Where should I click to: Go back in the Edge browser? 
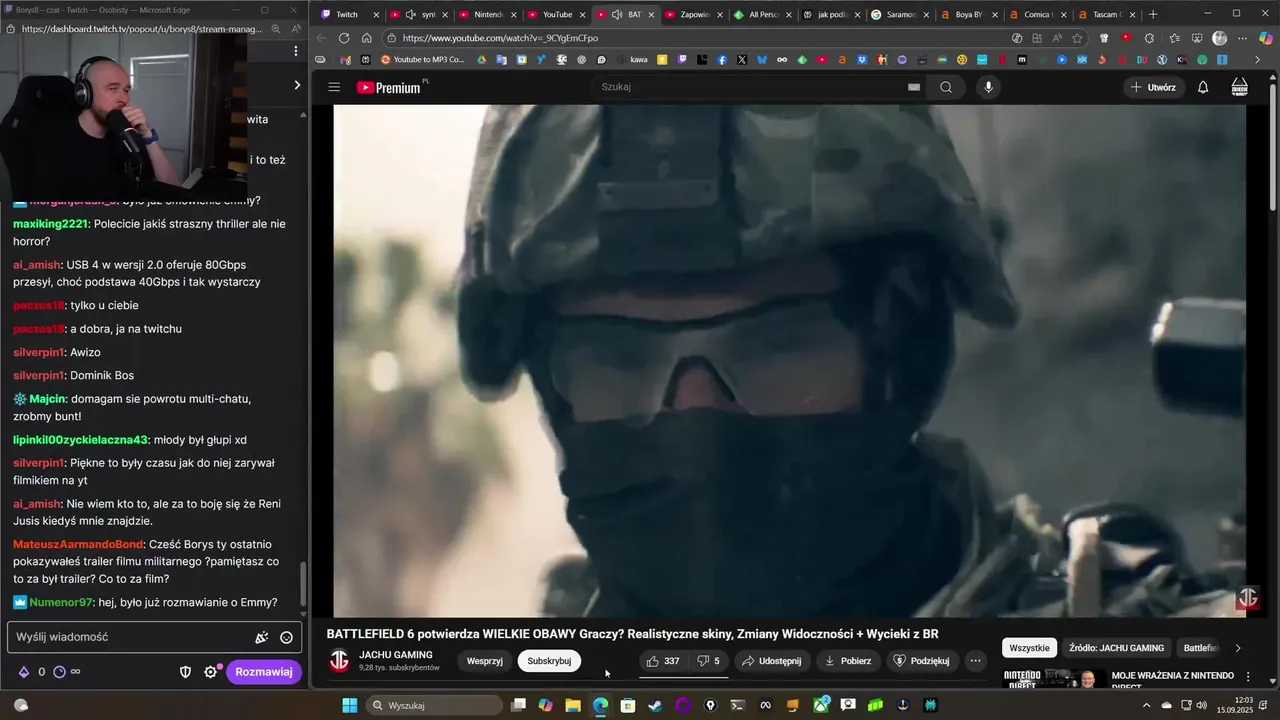pos(321,38)
